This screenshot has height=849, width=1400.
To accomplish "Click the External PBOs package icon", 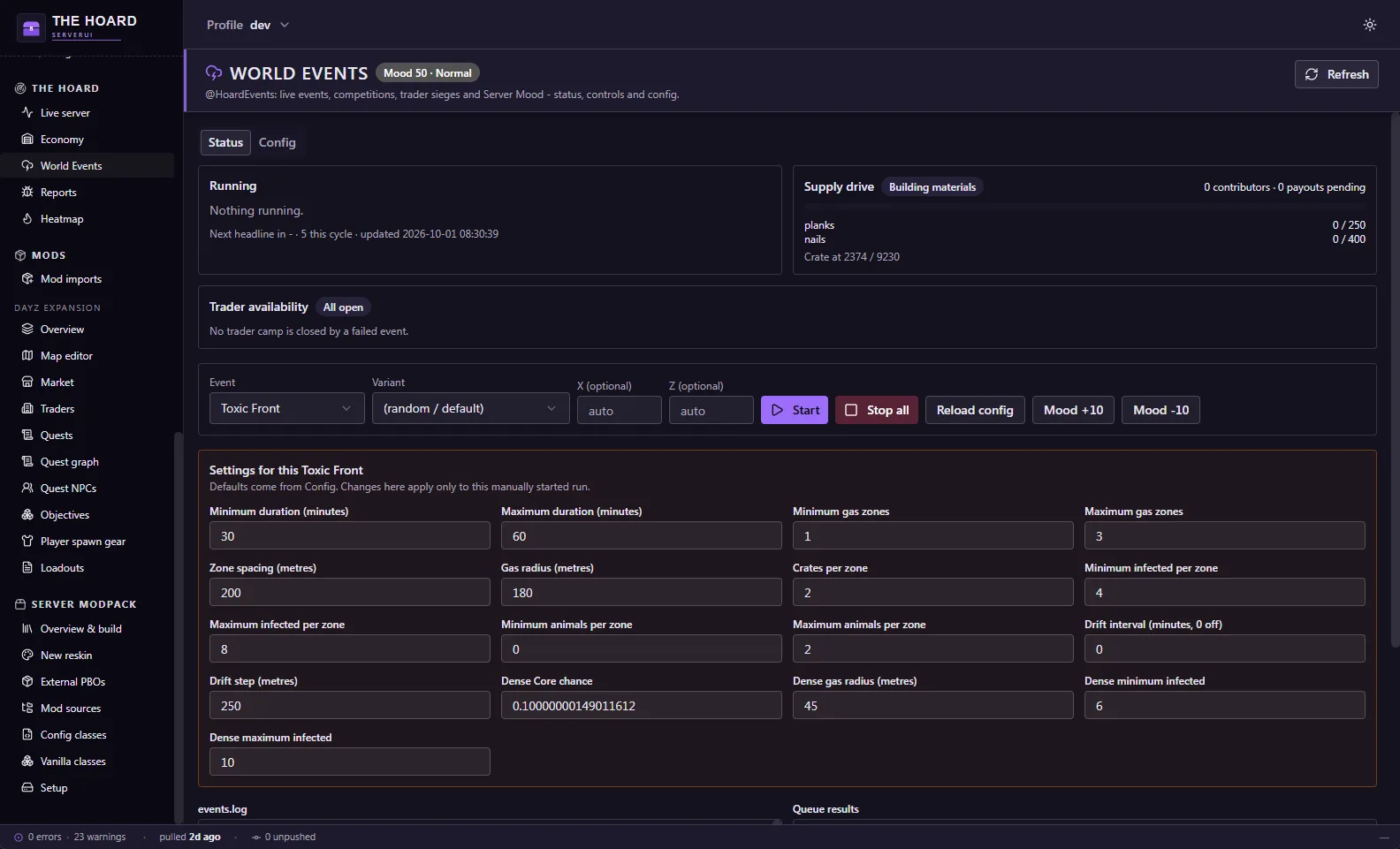I will click(x=27, y=682).
